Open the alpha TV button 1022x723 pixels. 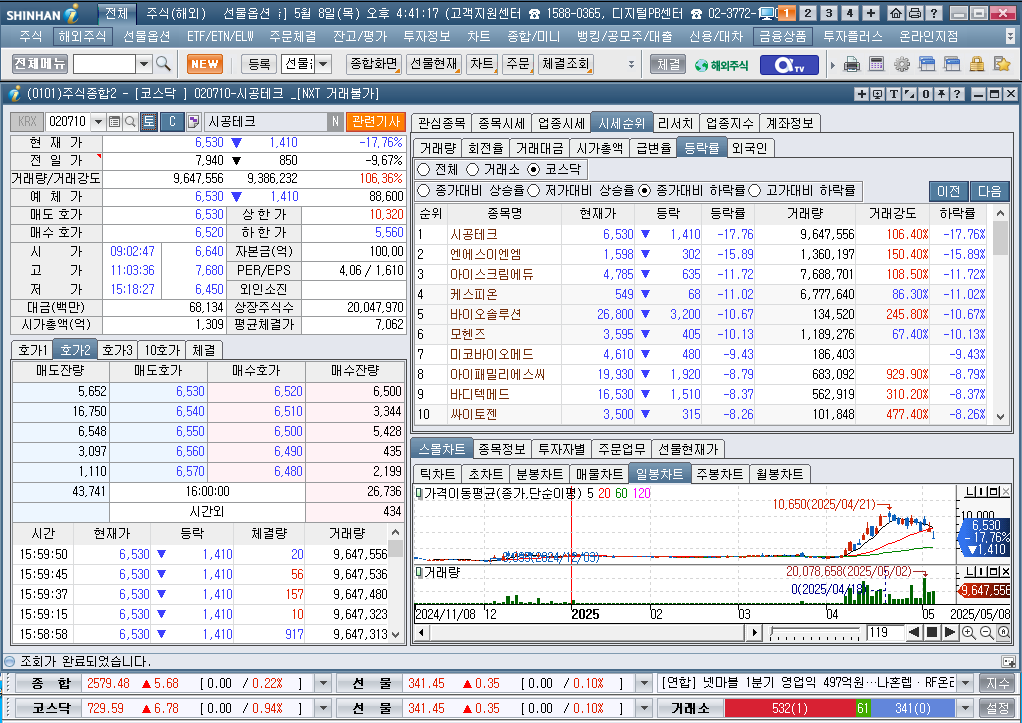tap(789, 65)
